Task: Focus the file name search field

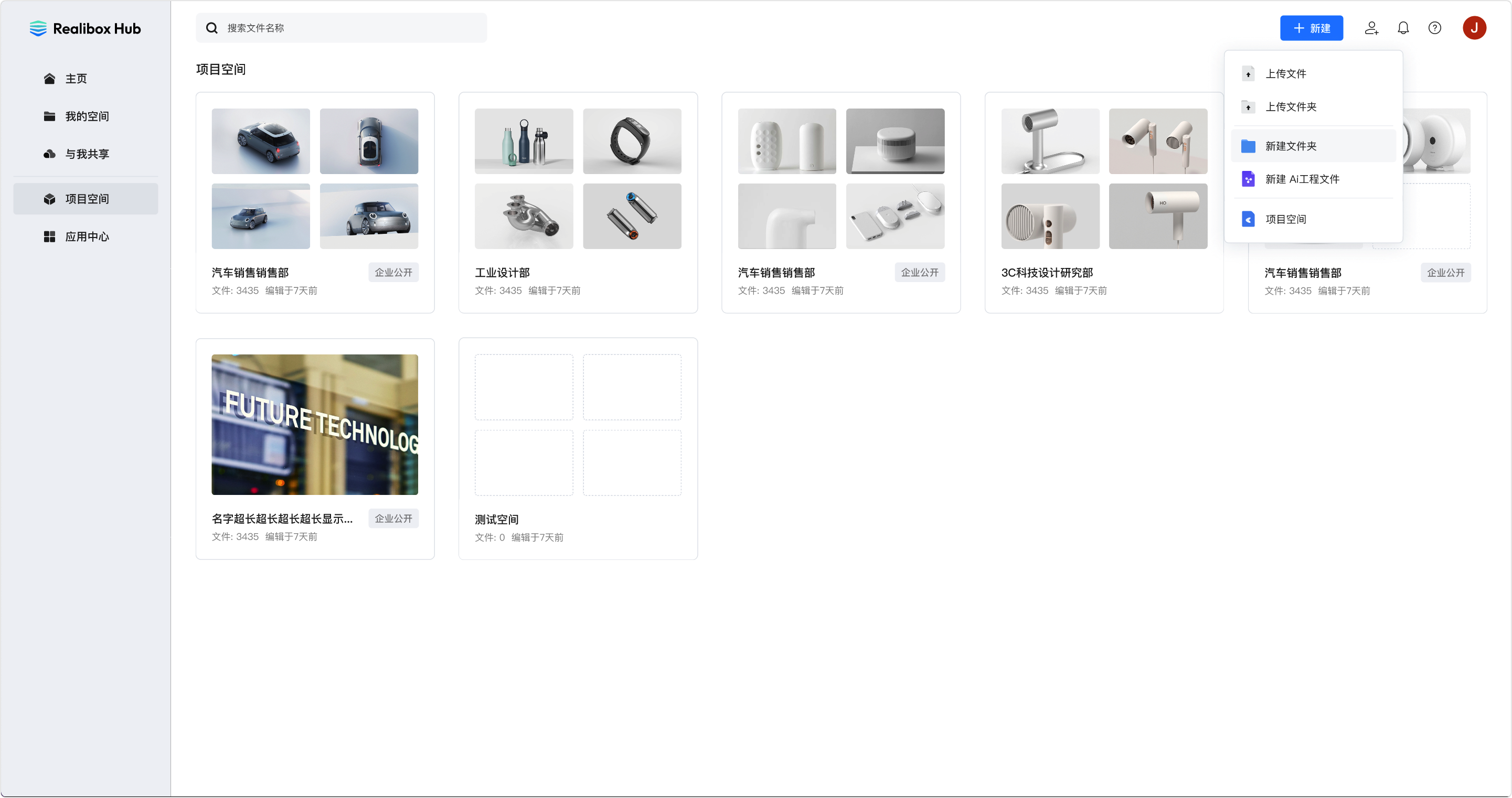Action: 341,28
